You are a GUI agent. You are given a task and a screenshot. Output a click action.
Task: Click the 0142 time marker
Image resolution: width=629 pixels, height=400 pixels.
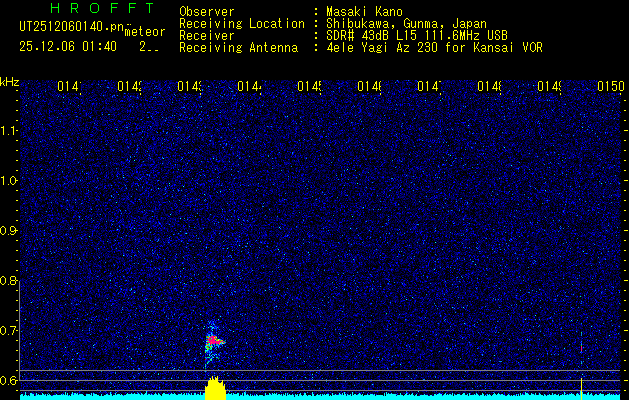tap(130, 86)
